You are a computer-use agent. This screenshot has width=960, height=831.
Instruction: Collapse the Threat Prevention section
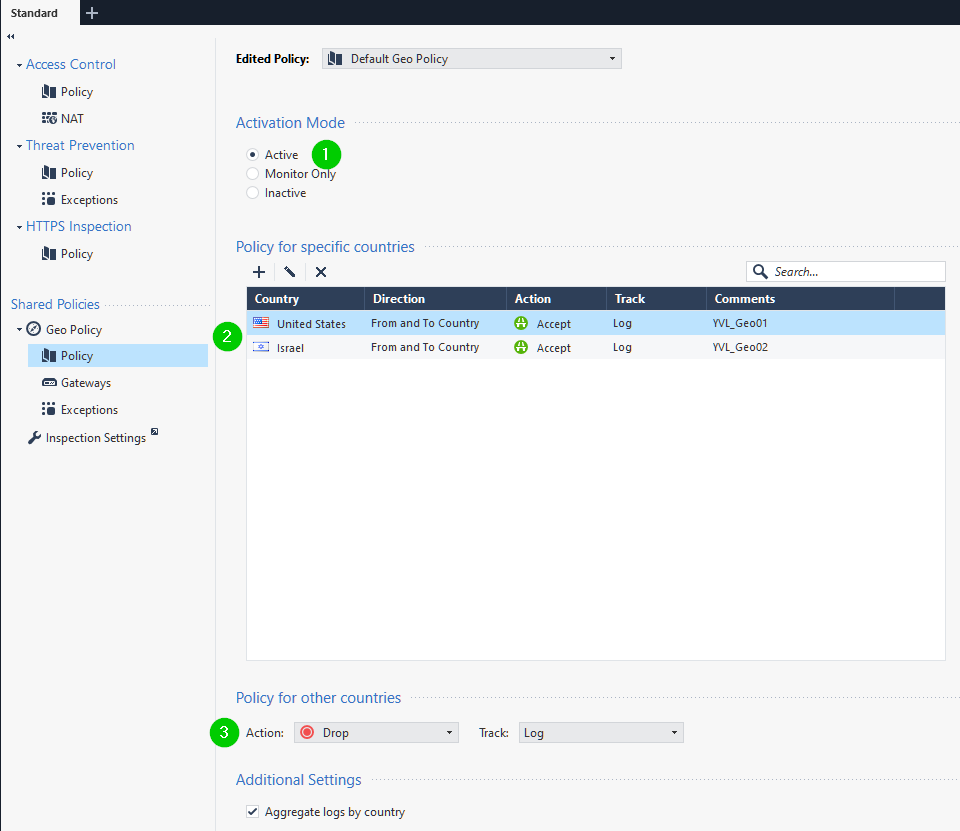(20, 146)
